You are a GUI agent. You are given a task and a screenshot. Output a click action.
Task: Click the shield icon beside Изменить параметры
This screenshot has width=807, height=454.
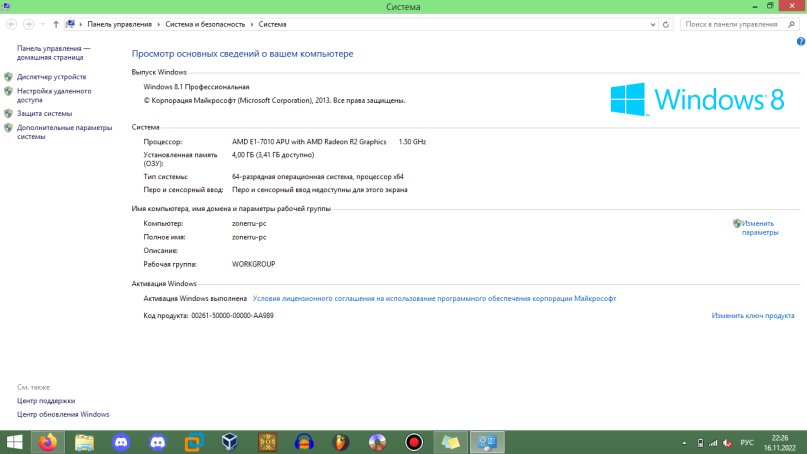pos(736,223)
